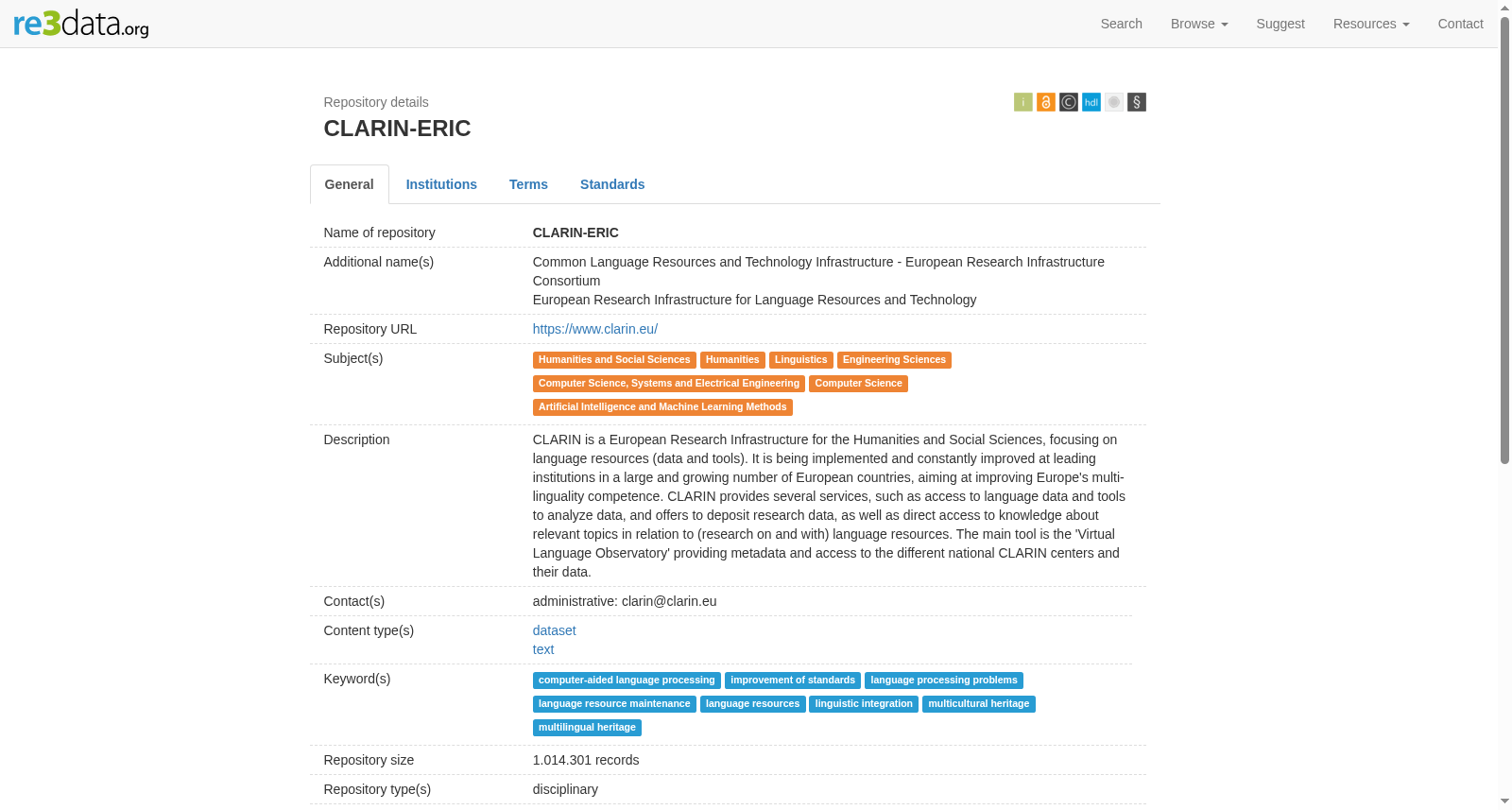The image size is (1512, 810).
Task: Click "European Research Infrastructure for Language Resources and Technology"
Action: 755,300
